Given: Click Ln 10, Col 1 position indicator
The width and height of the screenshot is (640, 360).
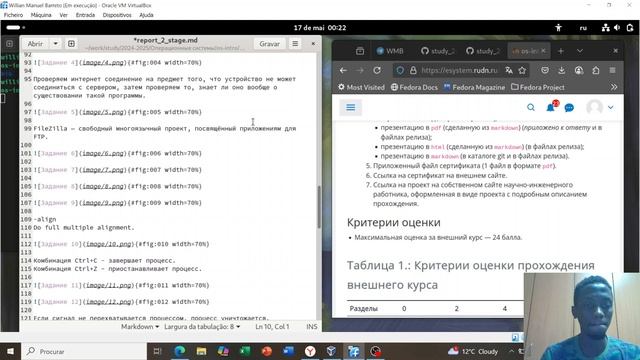Looking at the screenshot, I should pos(272,327).
